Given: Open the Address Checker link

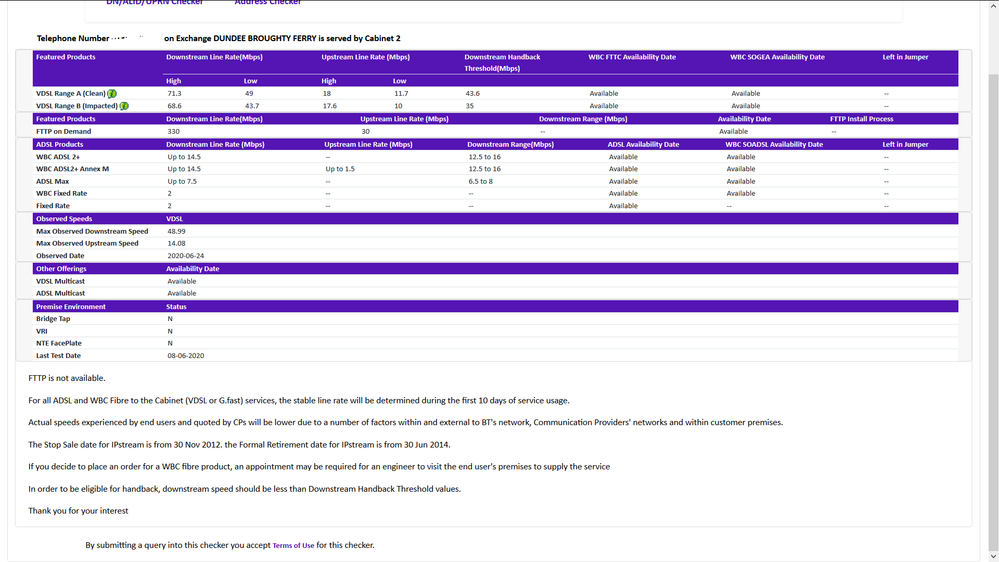Looking at the screenshot, I should [267, 3].
